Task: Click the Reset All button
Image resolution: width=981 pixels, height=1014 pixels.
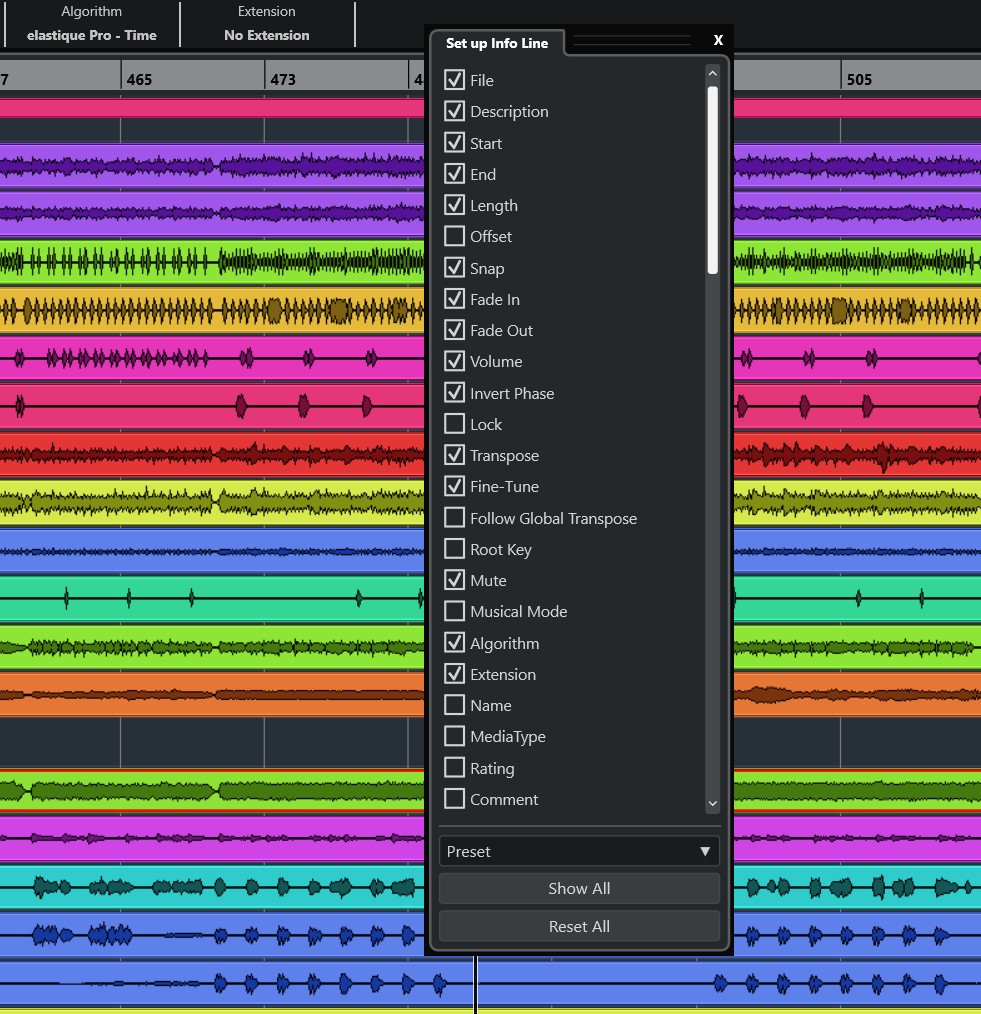Action: [x=579, y=926]
